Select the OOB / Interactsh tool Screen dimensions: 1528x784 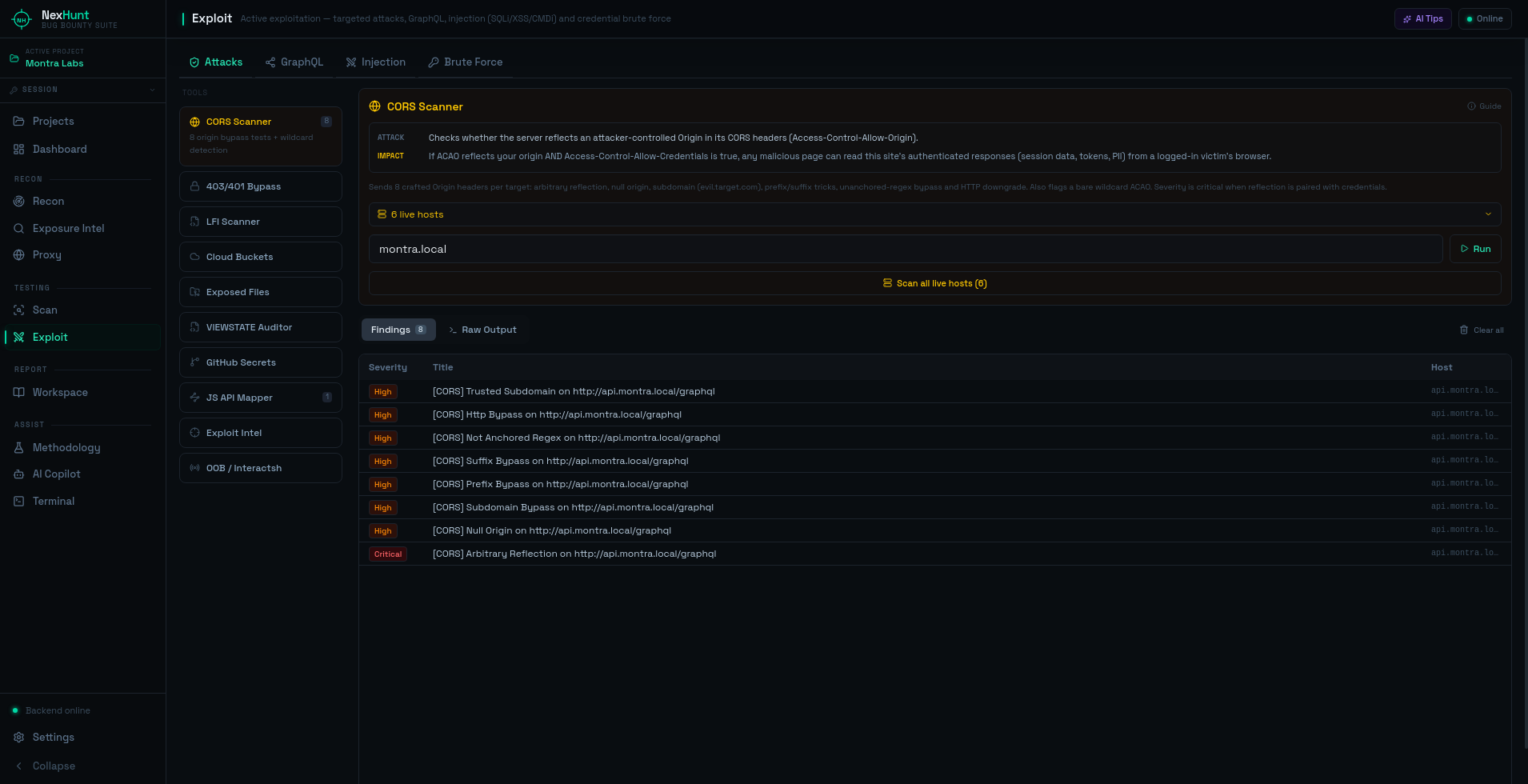click(x=261, y=468)
